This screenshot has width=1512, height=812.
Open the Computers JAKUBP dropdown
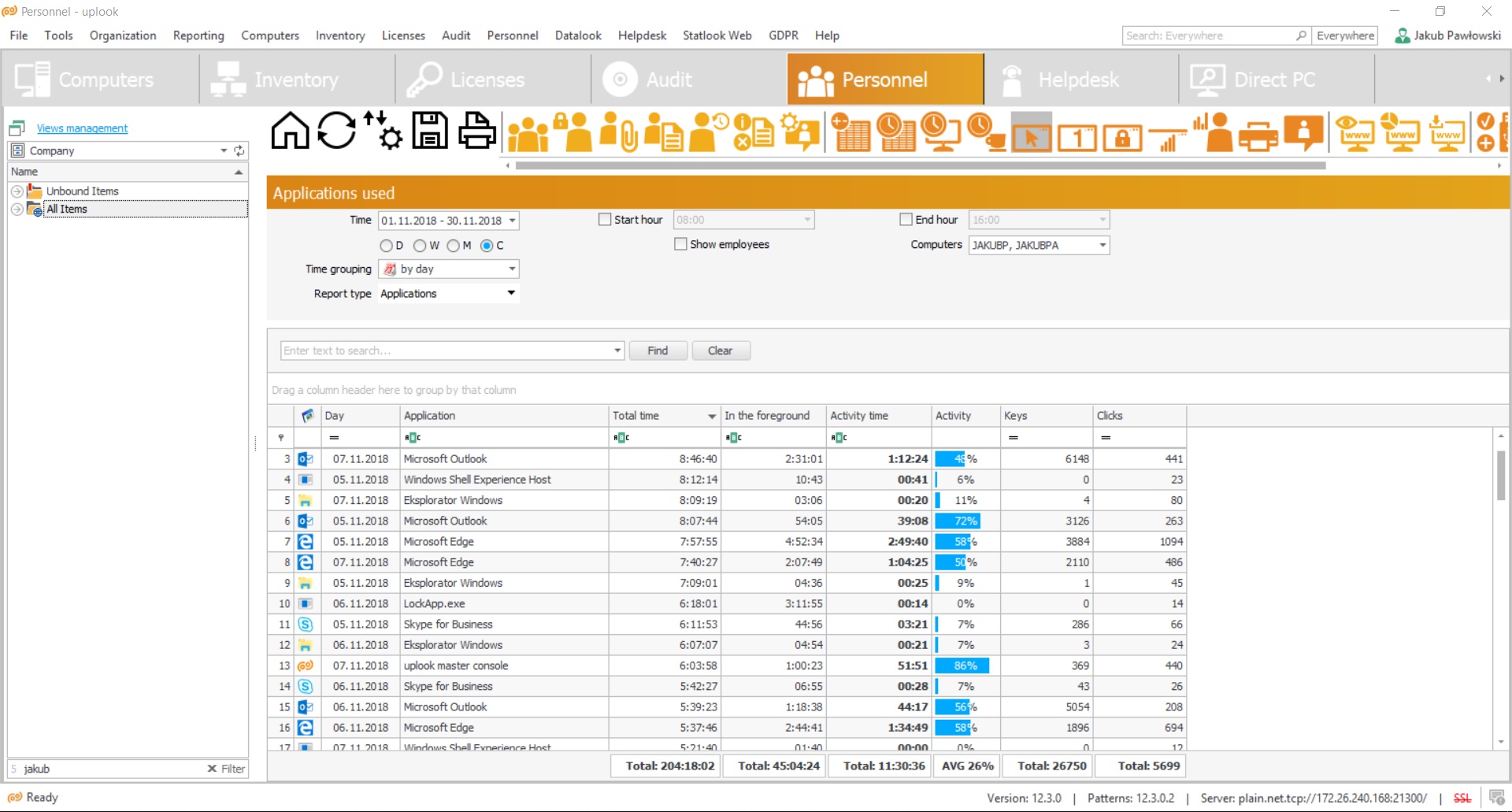1102,245
